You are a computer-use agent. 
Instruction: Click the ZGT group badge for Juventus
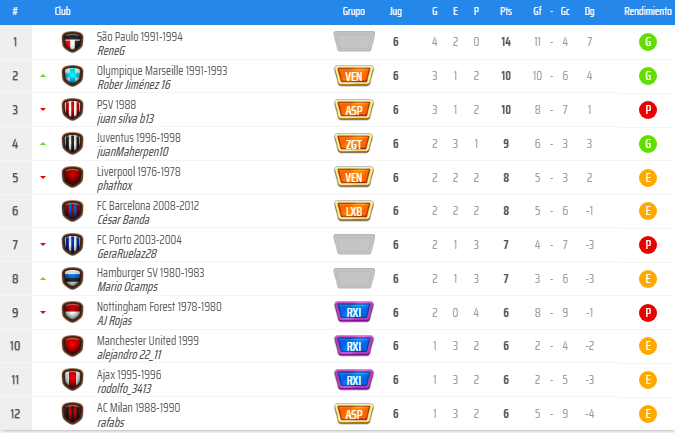353,143
